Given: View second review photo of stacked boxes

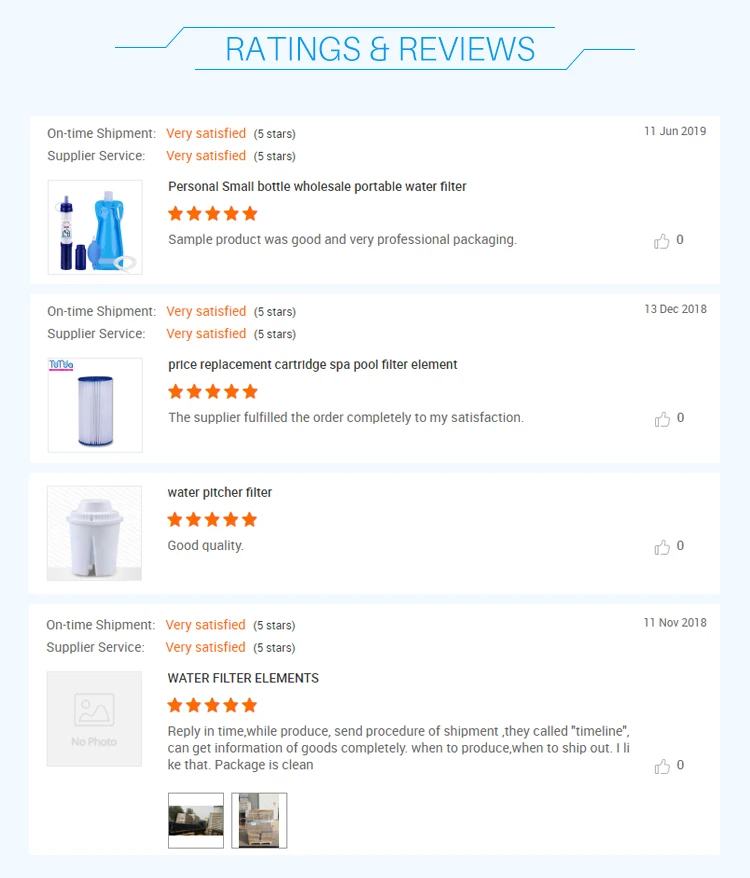Looking at the screenshot, I should click(259, 820).
